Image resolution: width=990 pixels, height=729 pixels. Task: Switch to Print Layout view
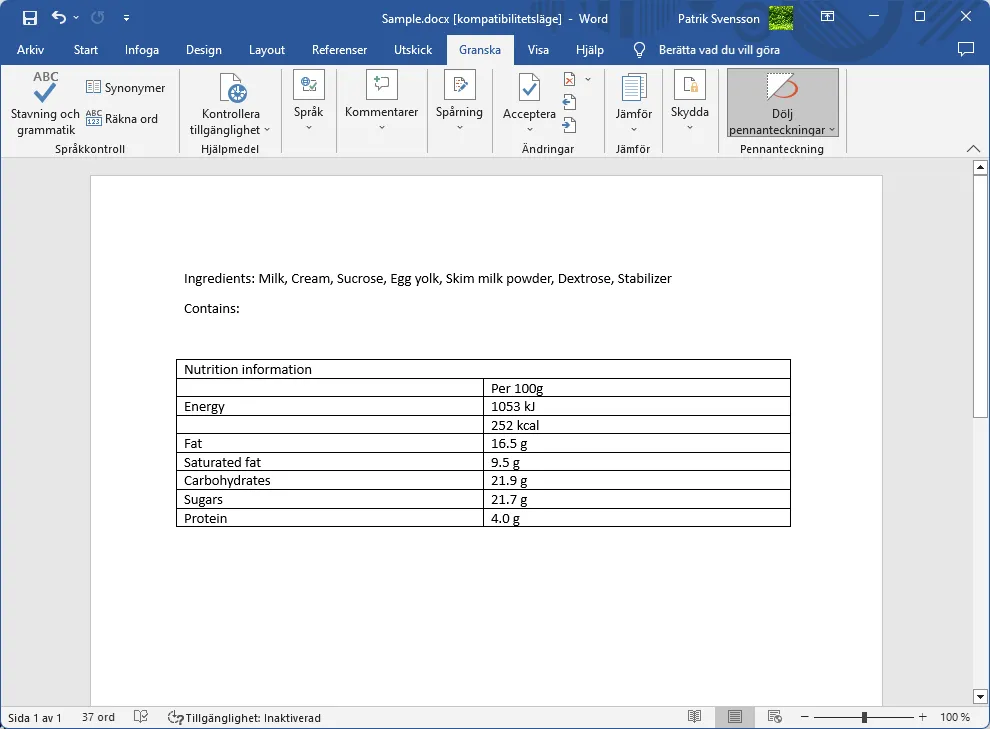click(734, 716)
